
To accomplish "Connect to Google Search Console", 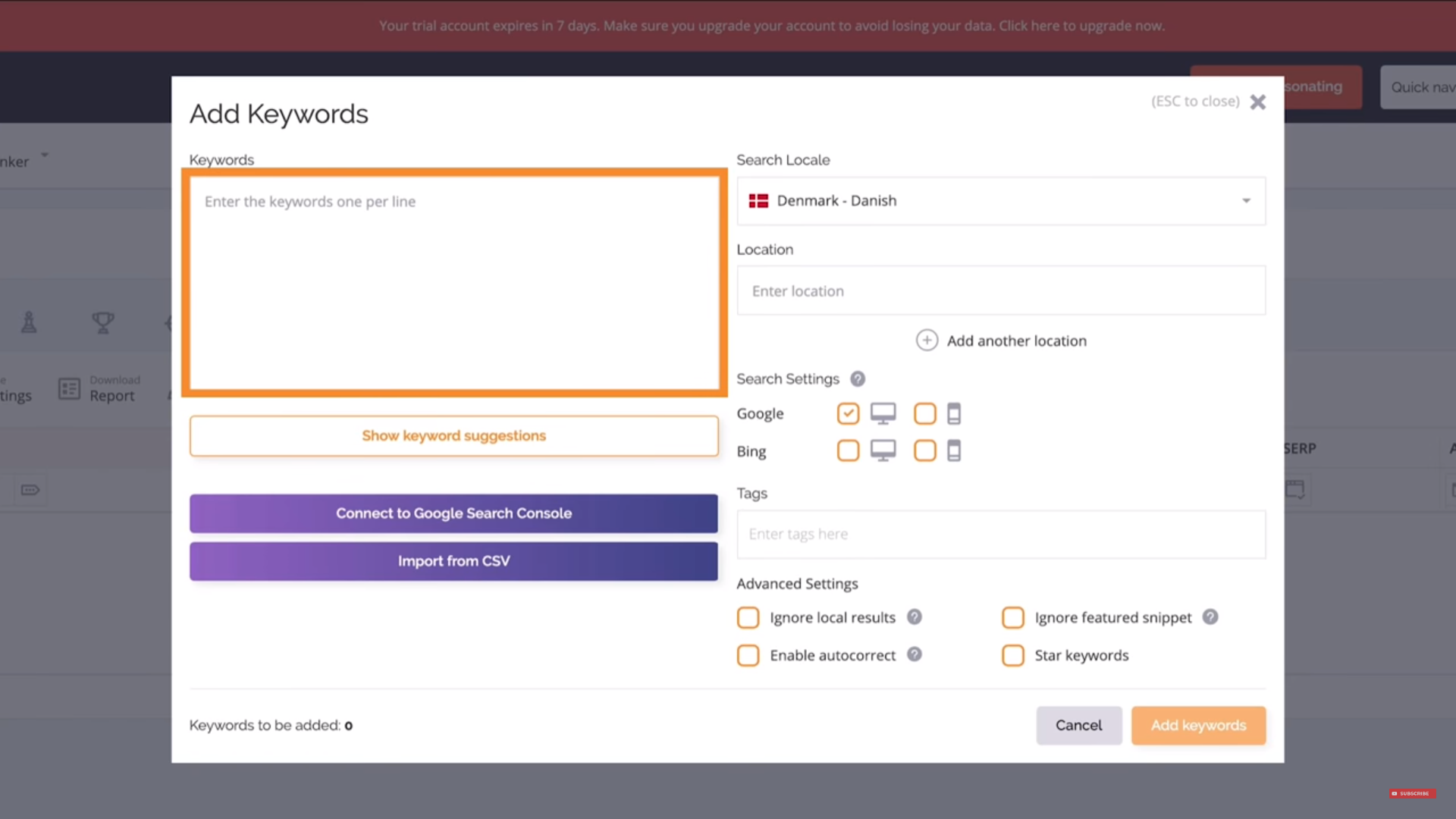I will (453, 513).
